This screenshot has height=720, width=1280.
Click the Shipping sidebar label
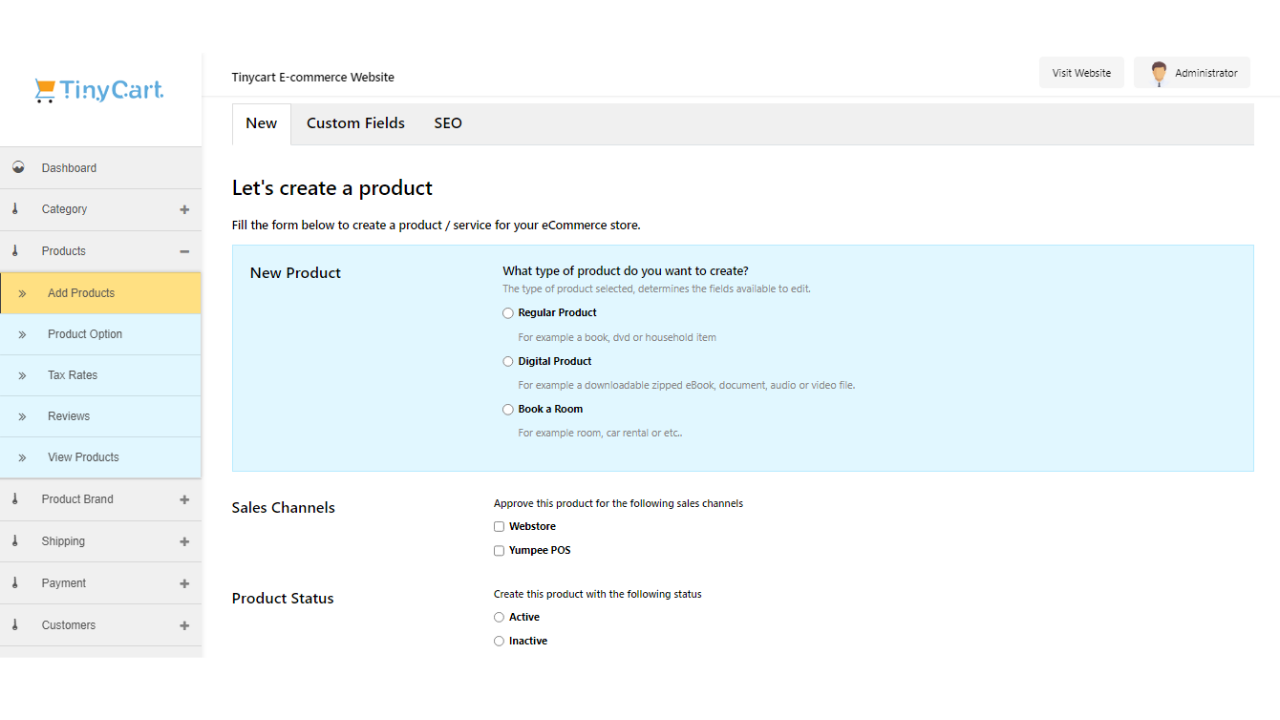click(63, 541)
